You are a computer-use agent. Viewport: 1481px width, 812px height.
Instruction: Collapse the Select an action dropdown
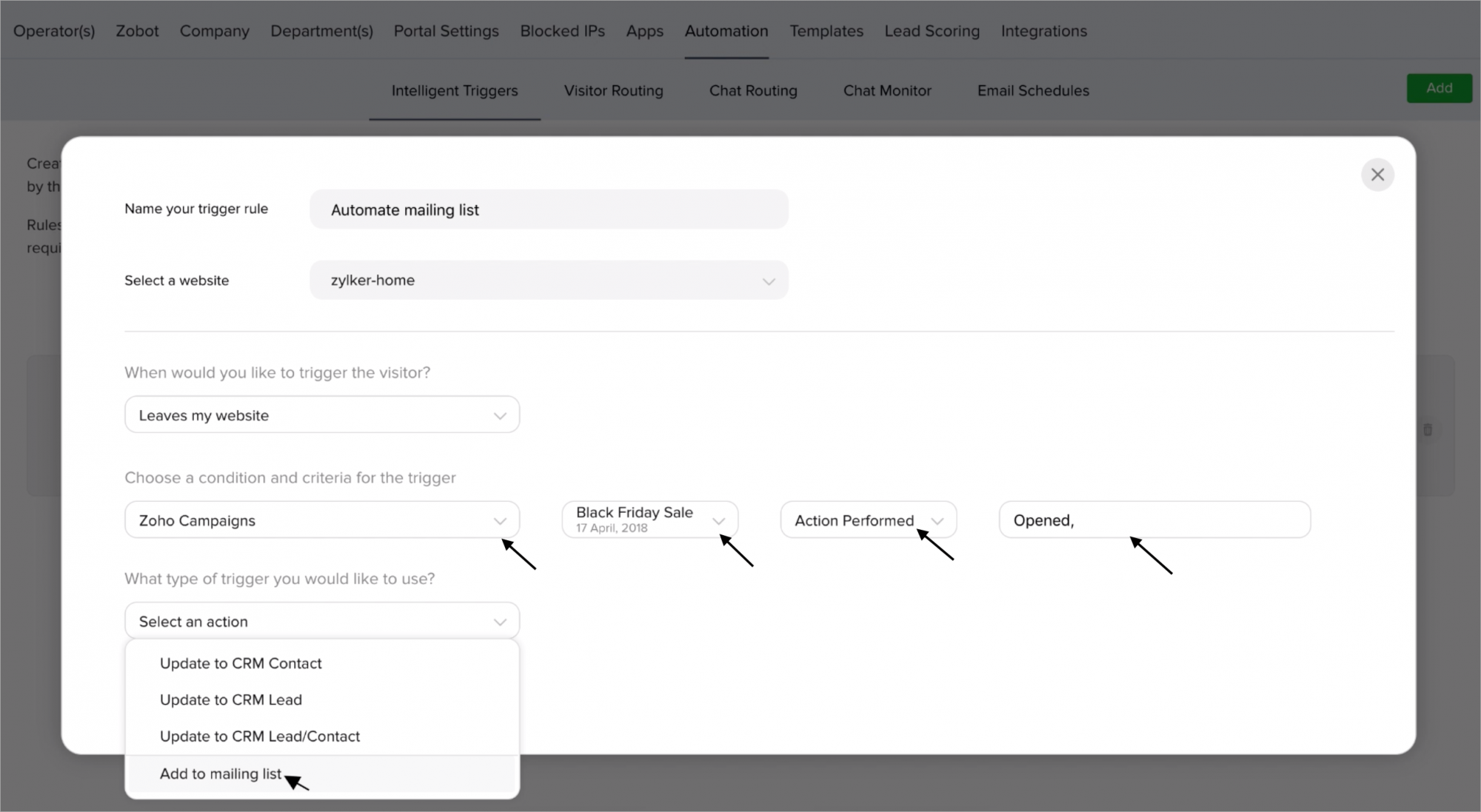(322, 621)
